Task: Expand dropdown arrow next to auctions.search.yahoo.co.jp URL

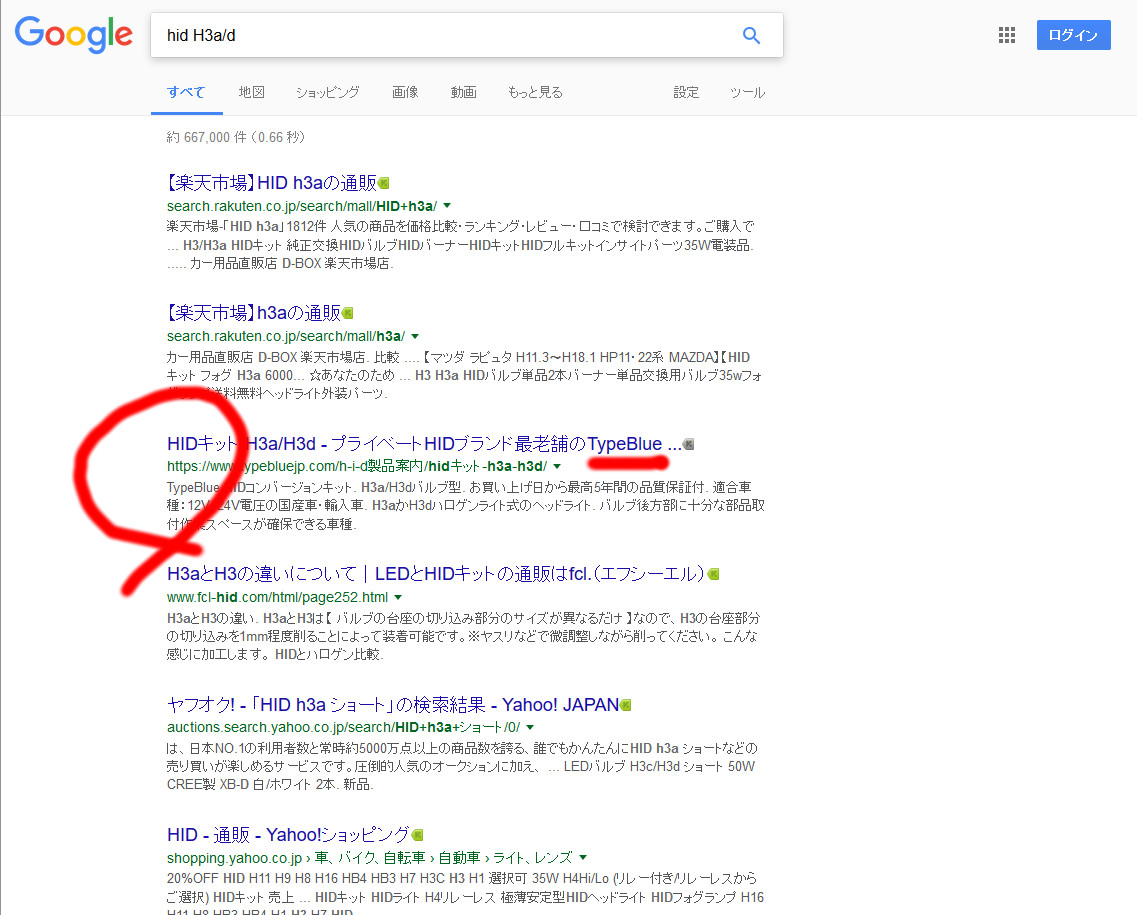Action: click(x=530, y=727)
